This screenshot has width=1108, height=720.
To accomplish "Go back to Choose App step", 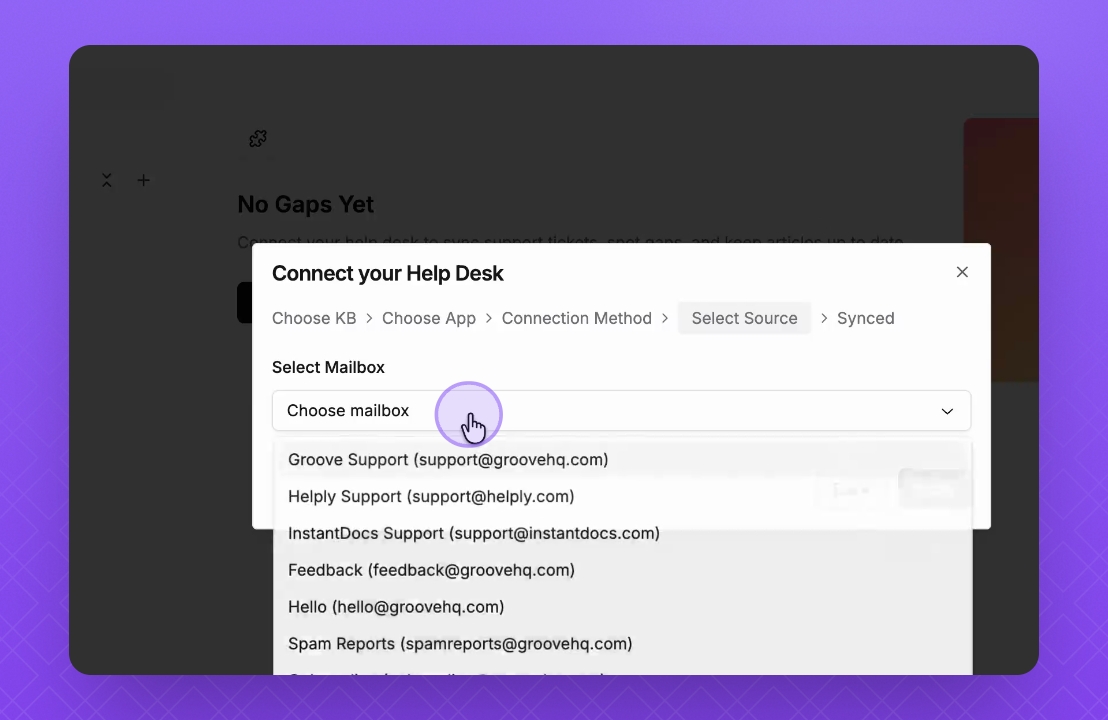I will 429,318.
